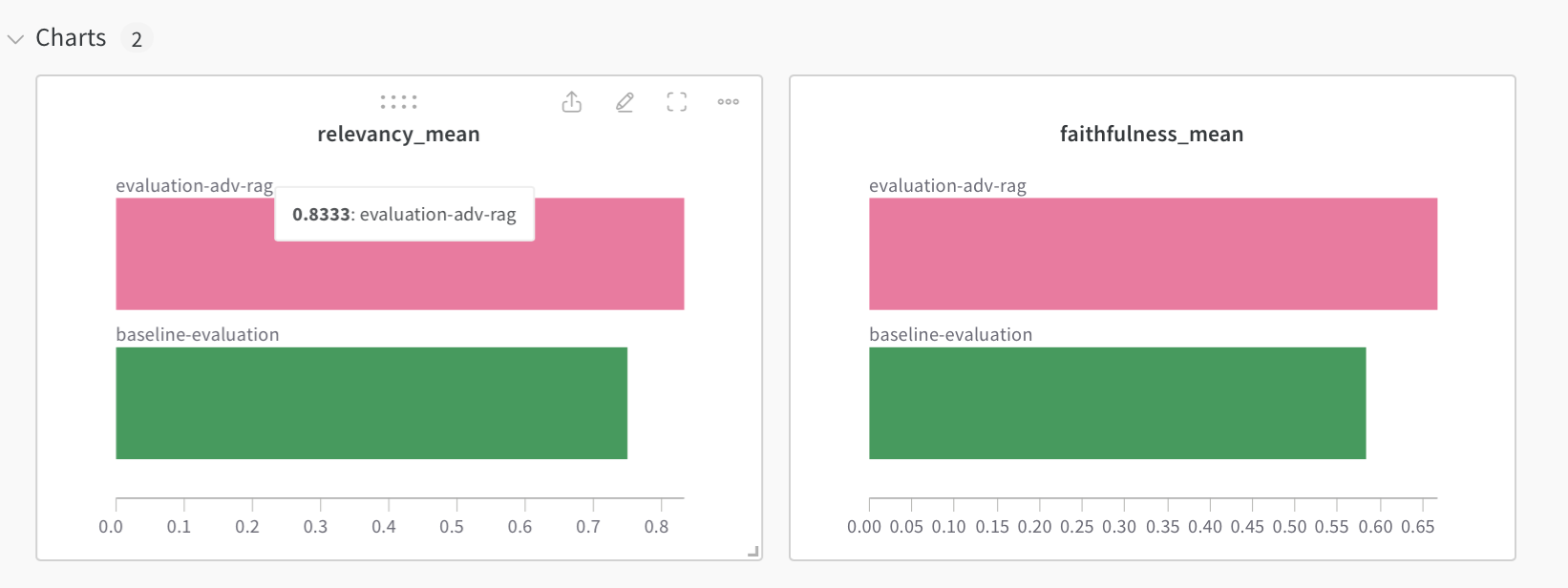This screenshot has width=1568, height=588.
Task: Click the relevancy_mean chart title
Action: coord(398,135)
